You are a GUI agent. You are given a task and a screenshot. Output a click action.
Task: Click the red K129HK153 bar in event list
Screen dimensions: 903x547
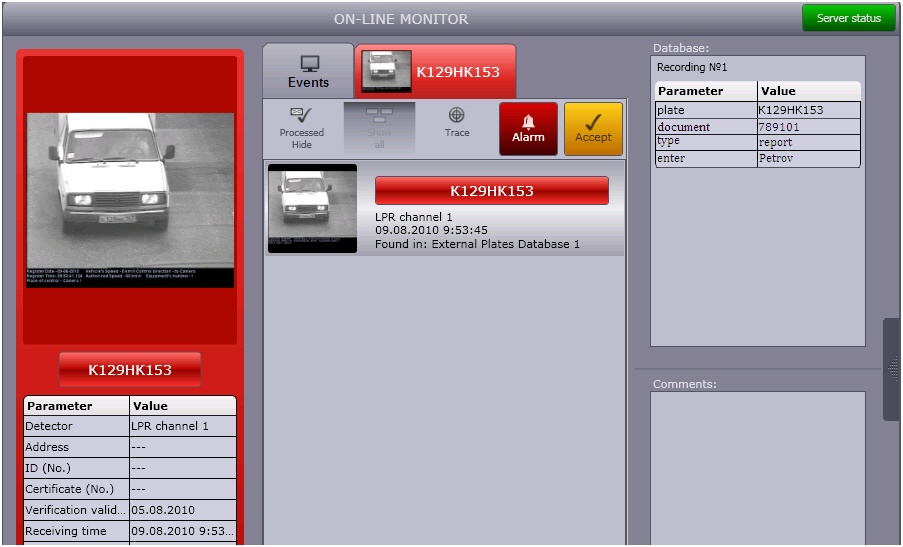491,191
